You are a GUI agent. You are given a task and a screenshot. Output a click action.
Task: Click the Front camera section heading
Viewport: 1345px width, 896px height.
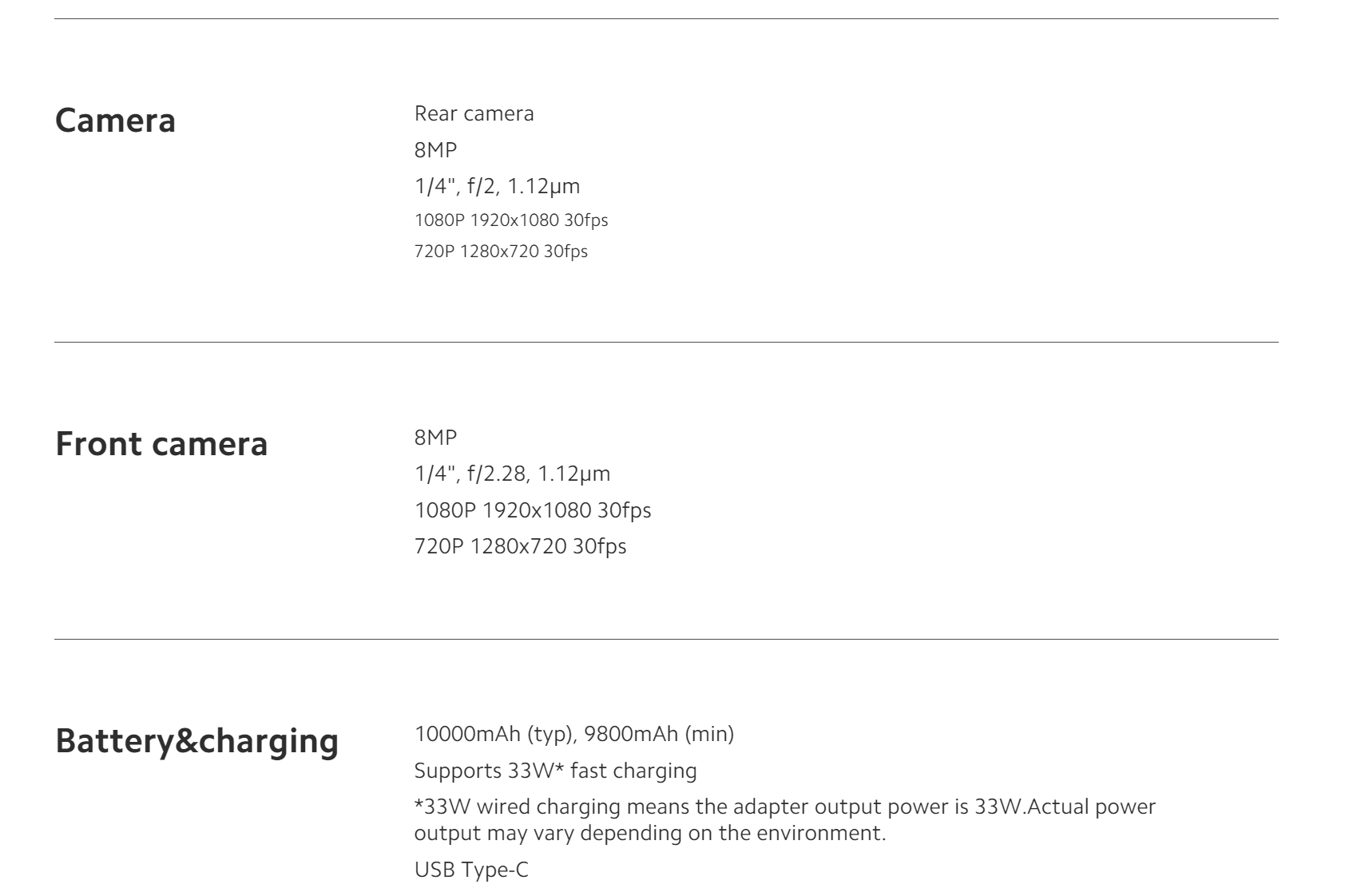[x=161, y=444]
